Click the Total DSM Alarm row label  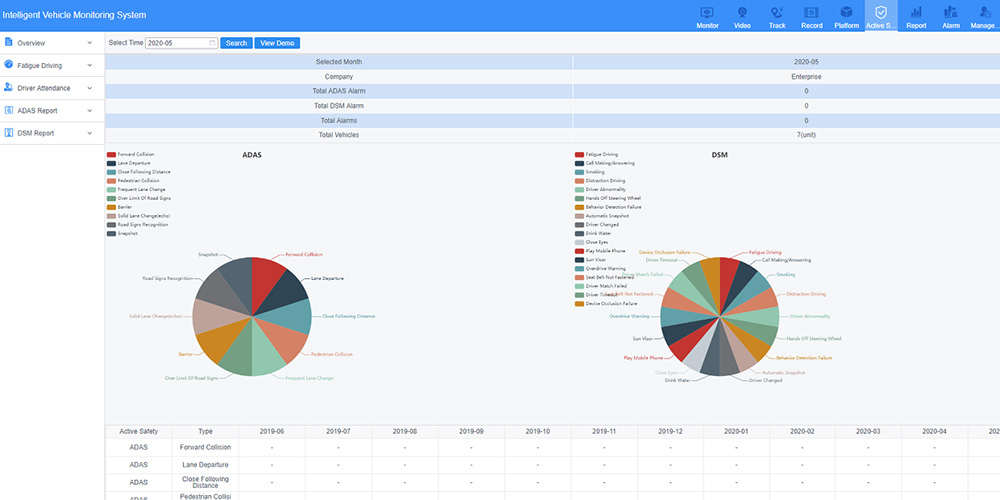pyautogui.click(x=339, y=106)
